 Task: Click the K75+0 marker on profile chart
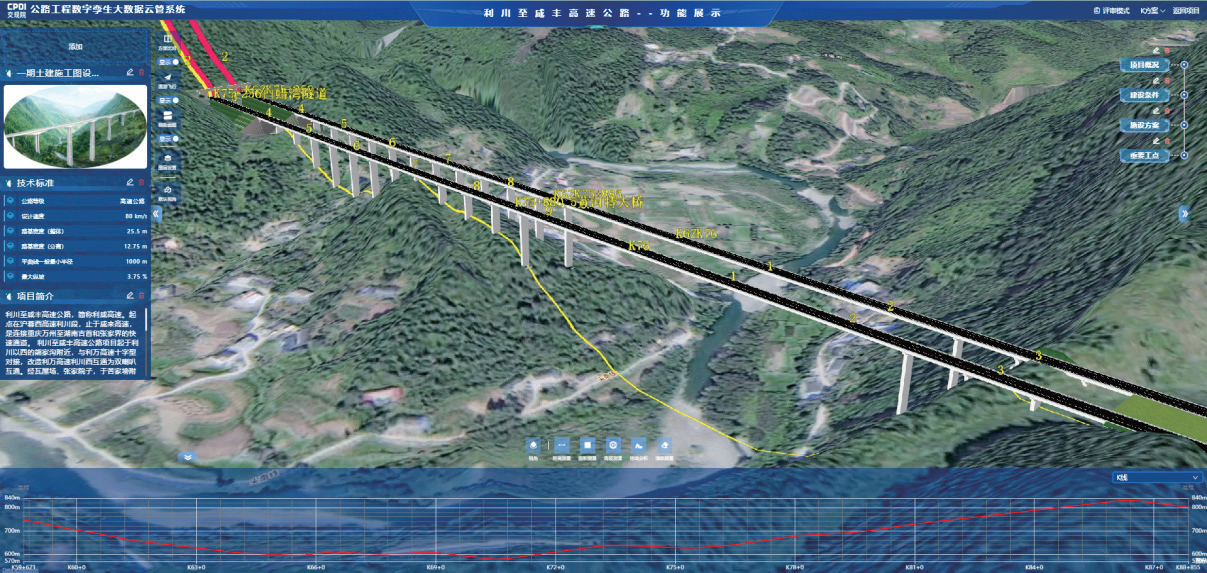pyautogui.click(x=675, y=567)
